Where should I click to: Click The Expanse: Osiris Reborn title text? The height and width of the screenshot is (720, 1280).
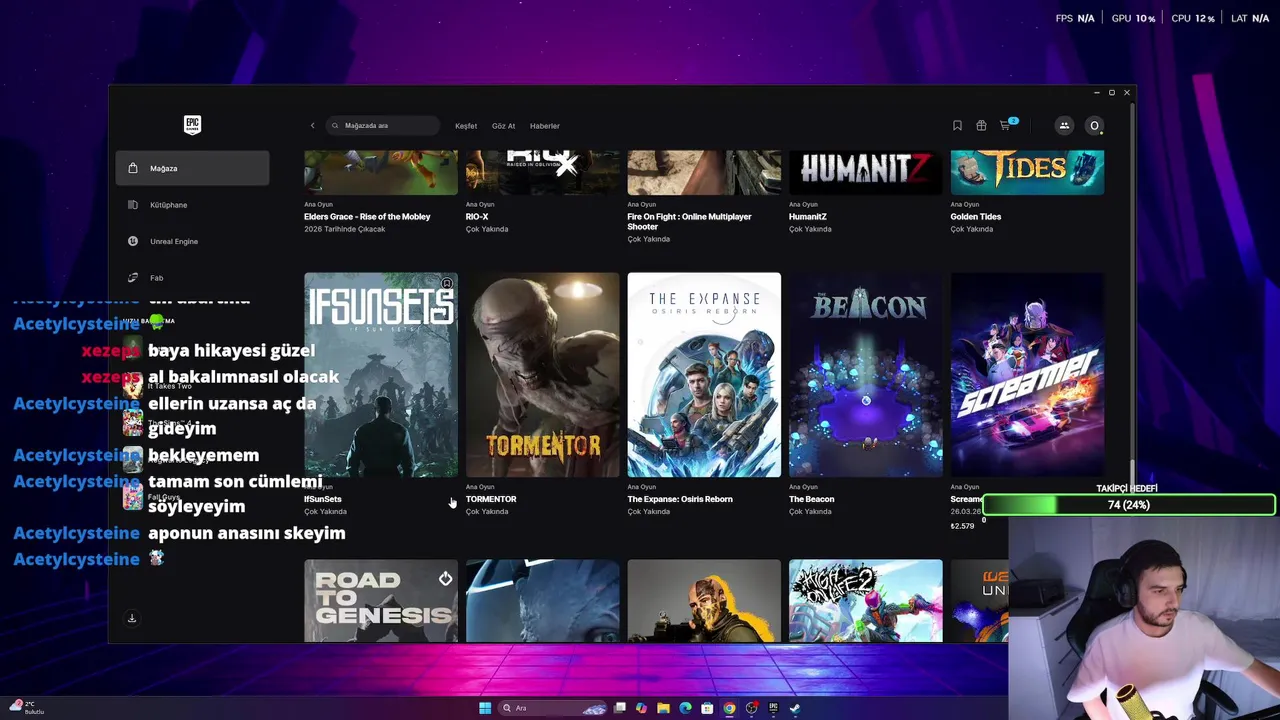click(680, 499)
